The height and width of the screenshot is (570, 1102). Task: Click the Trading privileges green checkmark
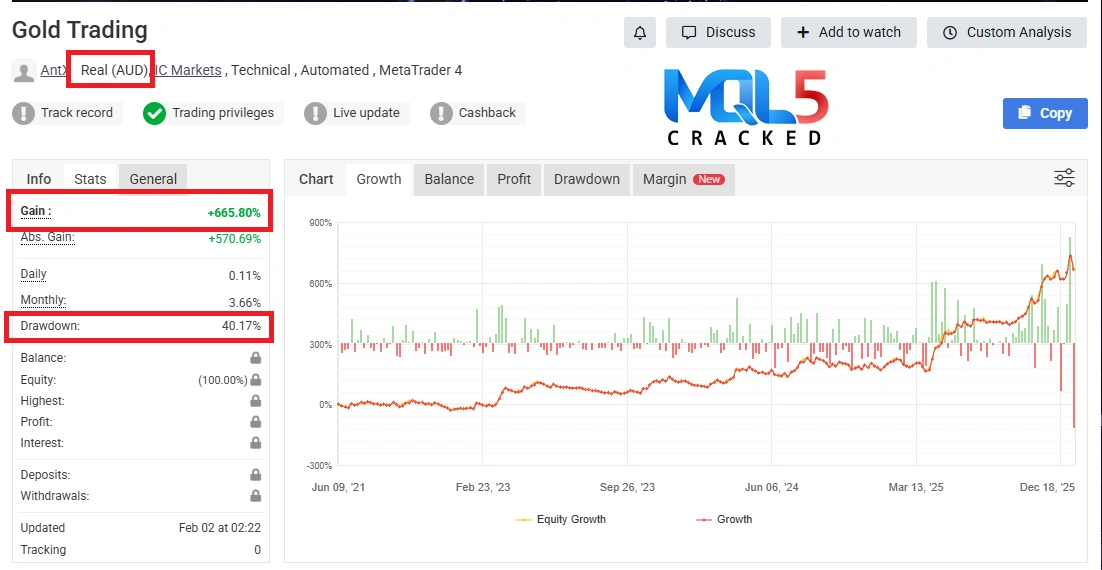[154, 113]
